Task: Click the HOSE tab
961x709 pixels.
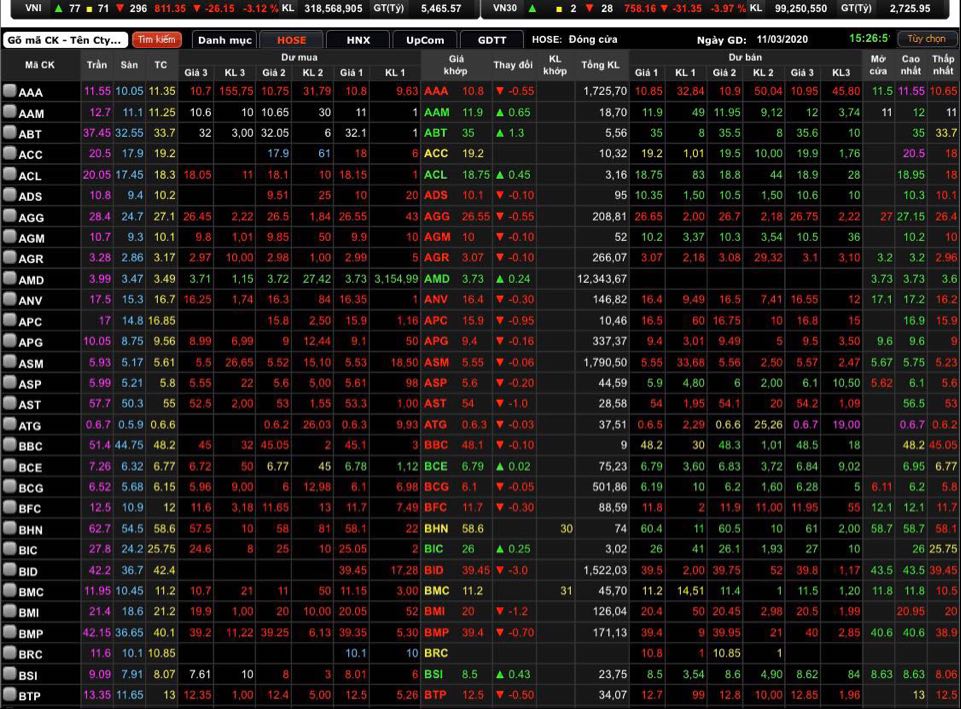Action: tap(291, 40)
